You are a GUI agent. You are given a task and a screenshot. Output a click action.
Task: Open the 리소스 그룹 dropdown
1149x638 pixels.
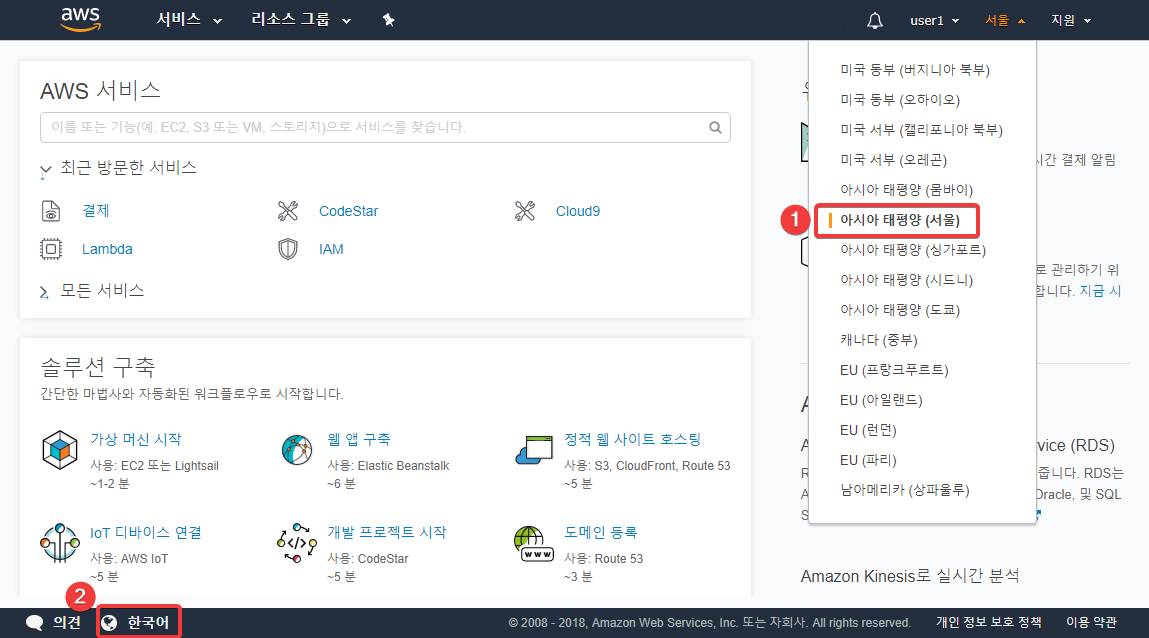pyautogui.click(x=301, y=20)
